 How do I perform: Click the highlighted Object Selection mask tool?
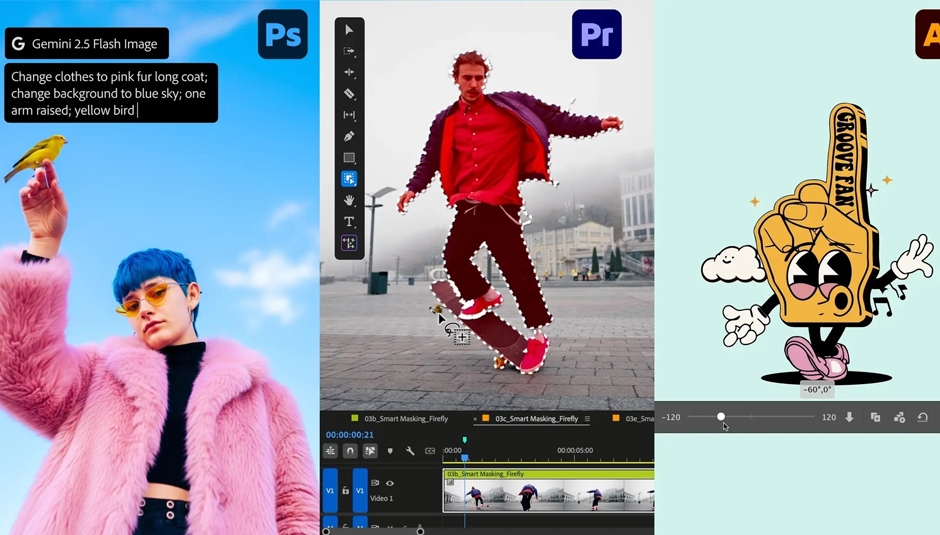tap(349, 179)
